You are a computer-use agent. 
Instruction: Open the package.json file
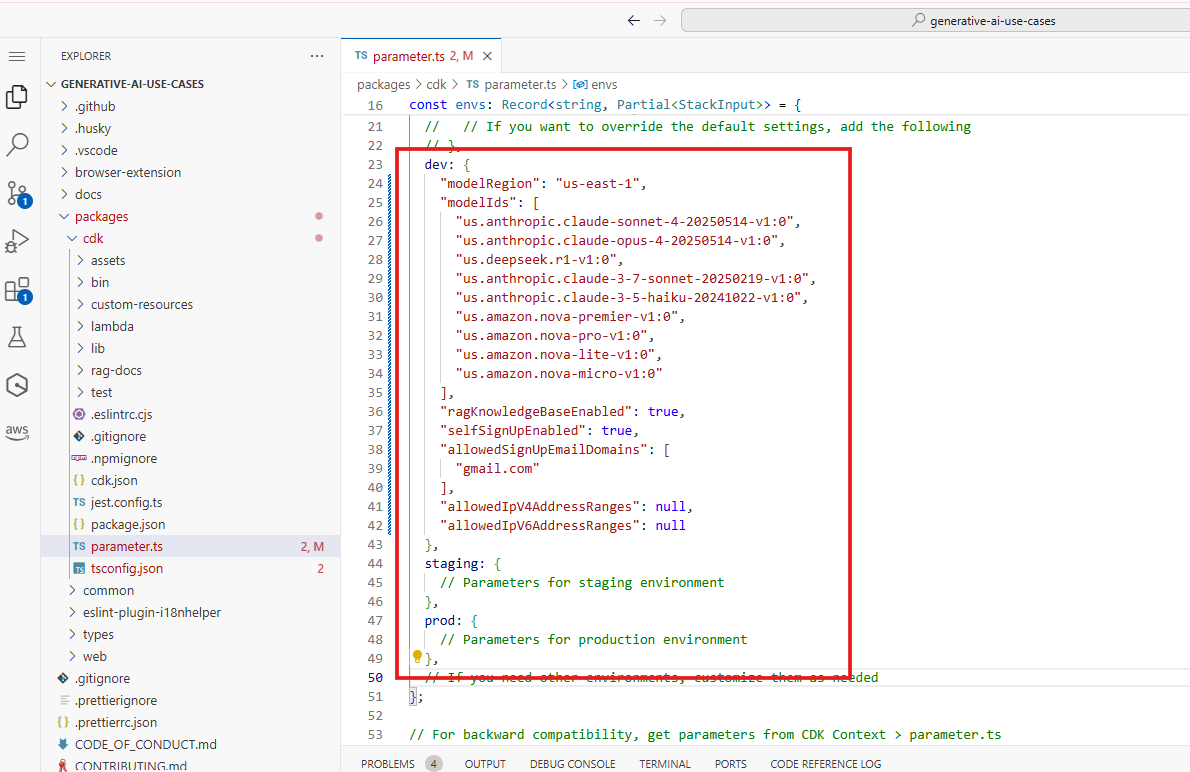coord(190,525)
